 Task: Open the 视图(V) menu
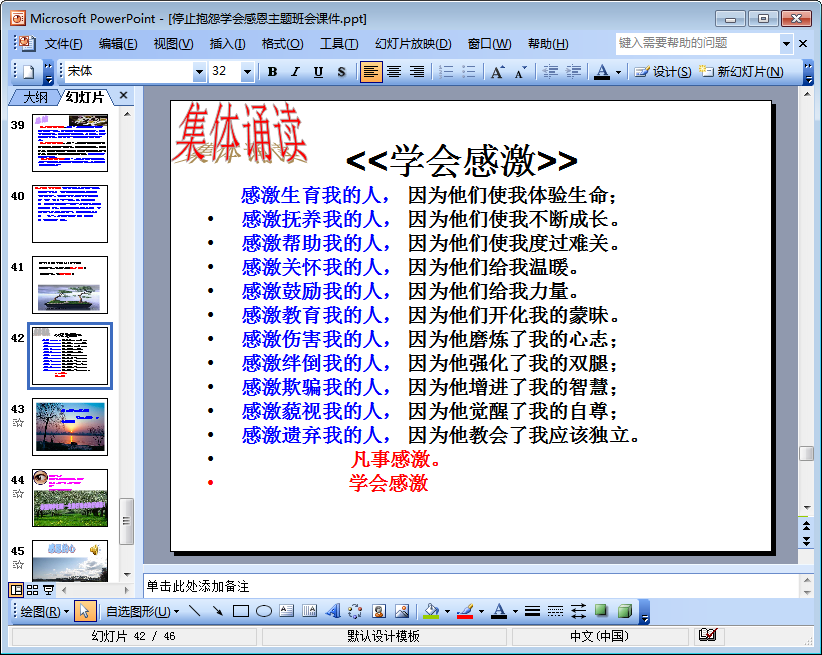coord(173,44)
